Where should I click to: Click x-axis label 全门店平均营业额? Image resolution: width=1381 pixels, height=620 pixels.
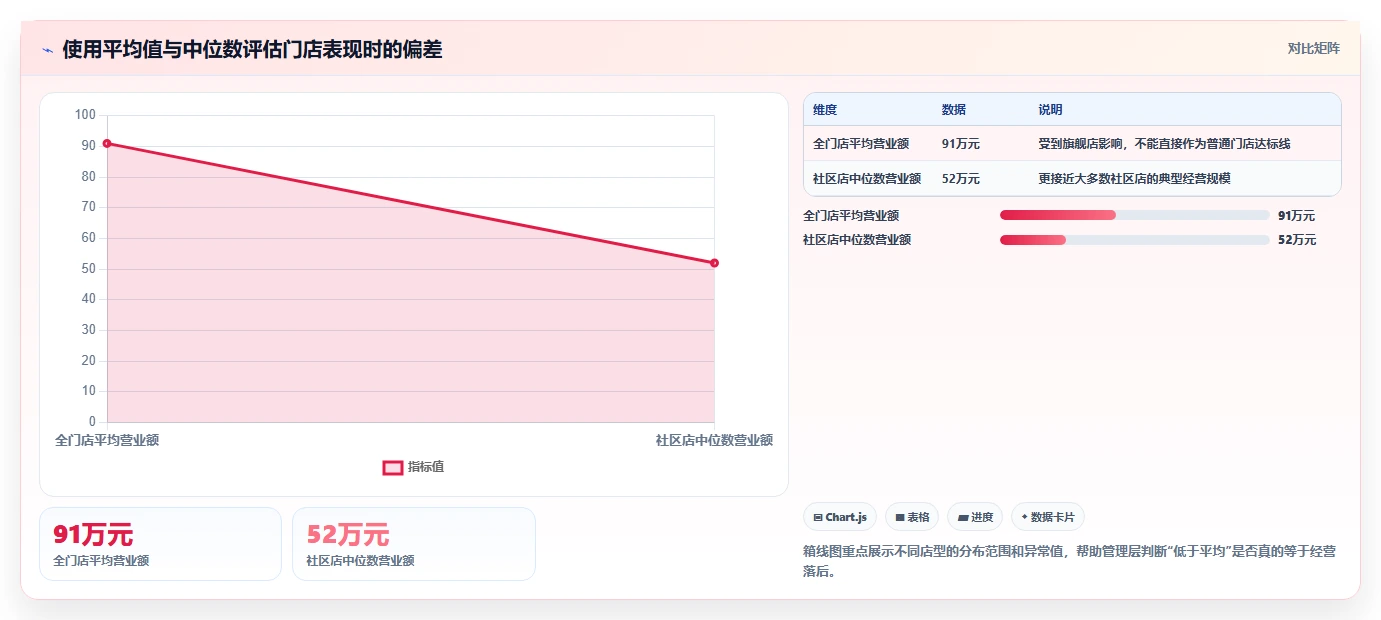(x=107, y=440)
